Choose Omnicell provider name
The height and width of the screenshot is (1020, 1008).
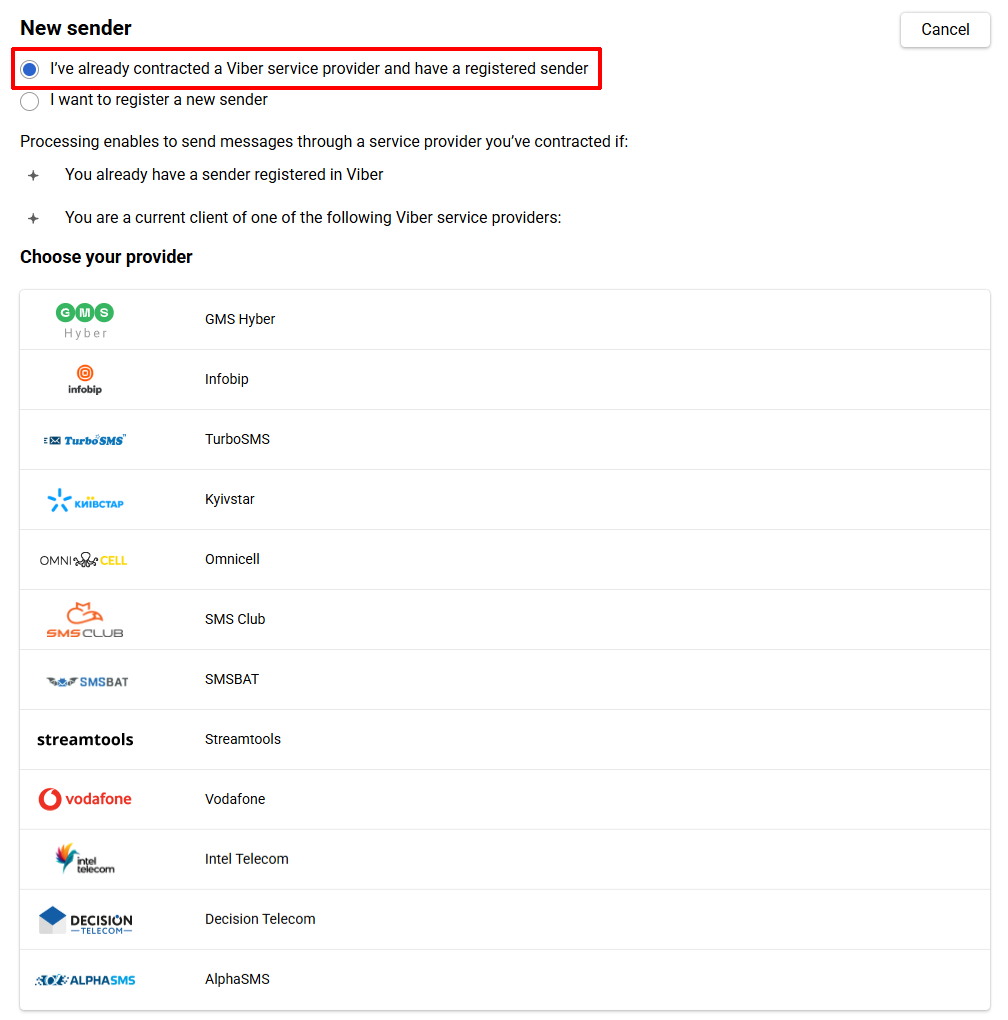pos(232,559)
